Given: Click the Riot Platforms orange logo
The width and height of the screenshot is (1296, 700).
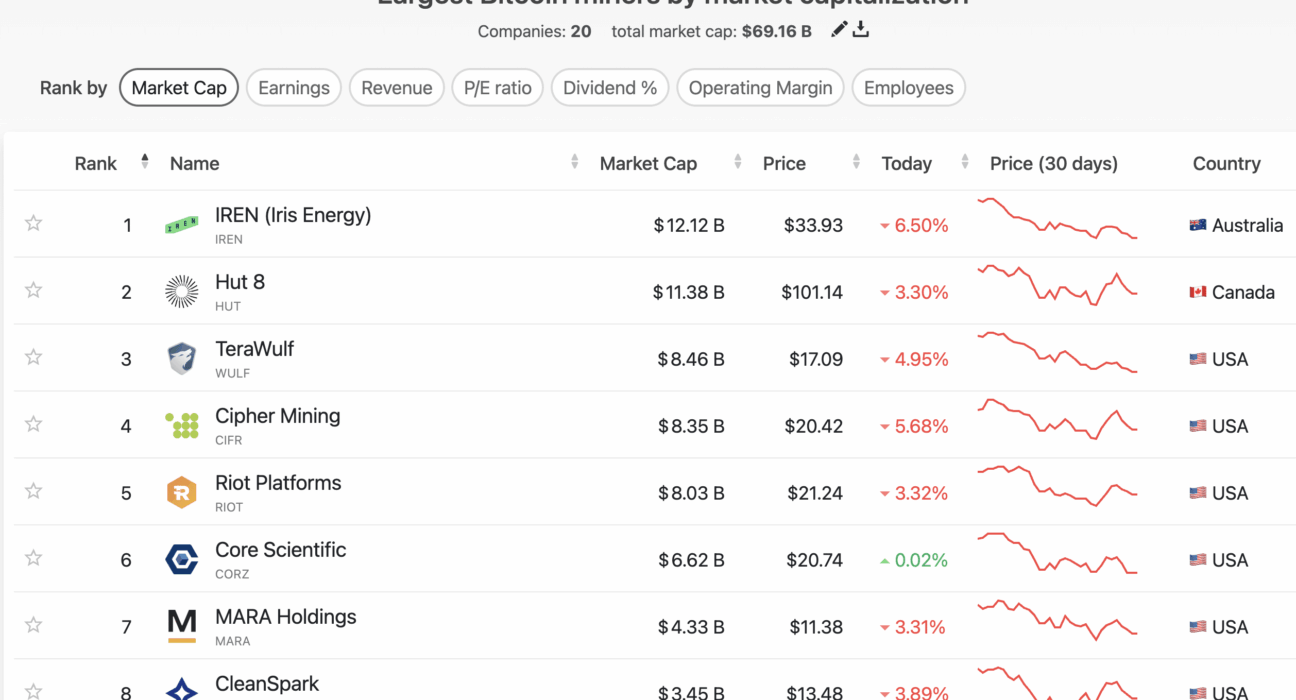Looking at the screenshot, I should click(181, 493).
